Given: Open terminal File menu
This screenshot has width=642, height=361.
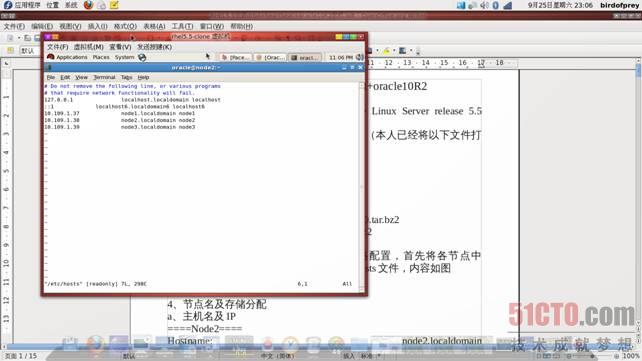Looking at the screenshot, I should 50,77.
